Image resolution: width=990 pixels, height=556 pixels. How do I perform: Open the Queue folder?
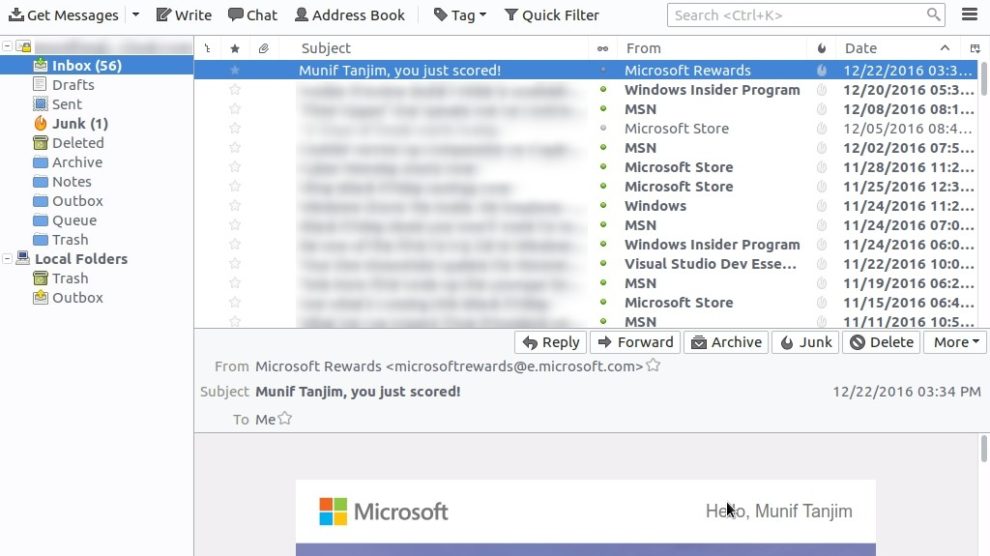tap(74, 220)
